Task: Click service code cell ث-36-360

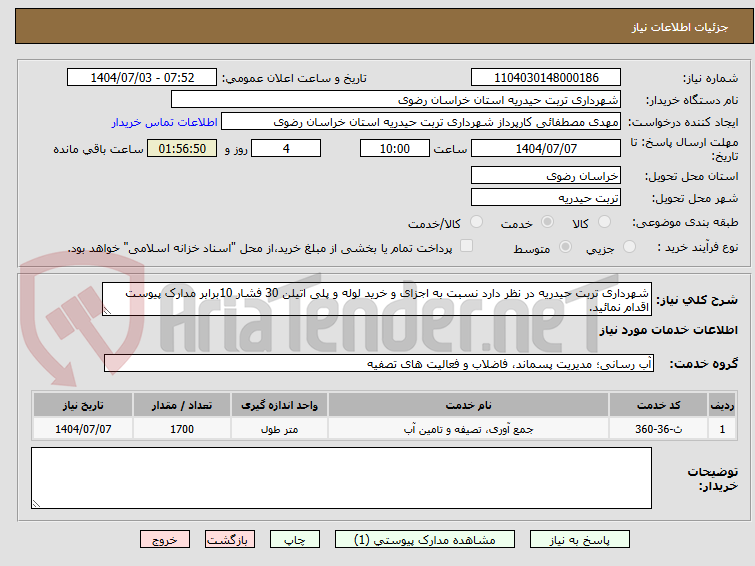Action: tap(658, 429)
